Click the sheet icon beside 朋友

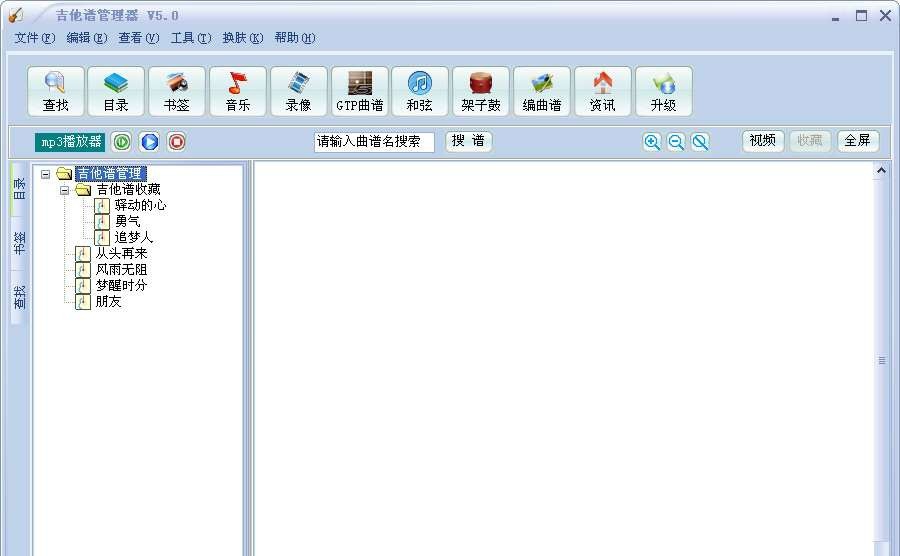coord(83,302)
